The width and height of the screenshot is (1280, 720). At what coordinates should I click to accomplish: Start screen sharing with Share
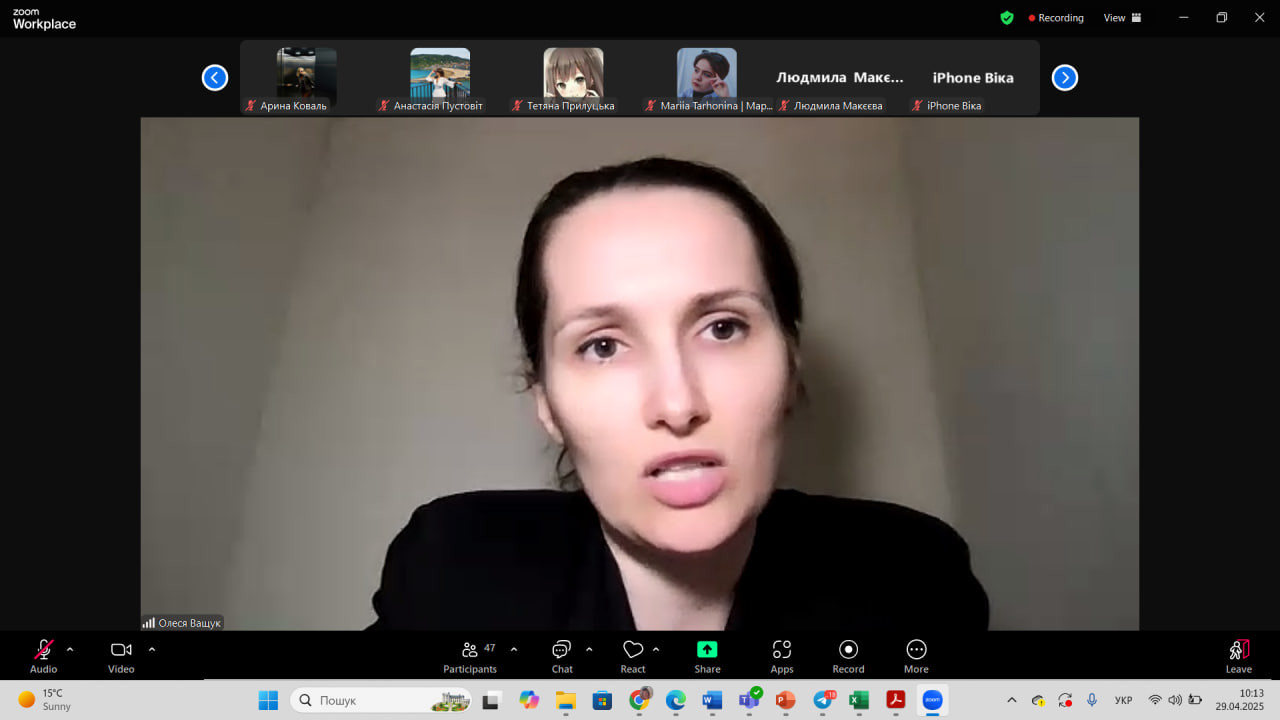click(707, 655)
